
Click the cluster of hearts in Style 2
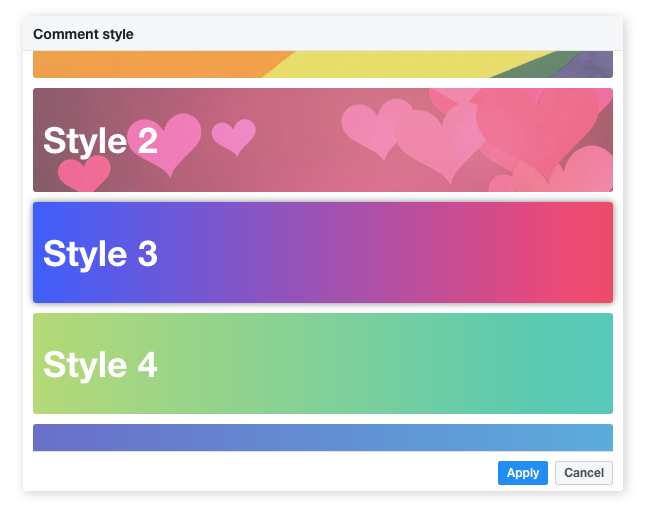pos(477,139)
